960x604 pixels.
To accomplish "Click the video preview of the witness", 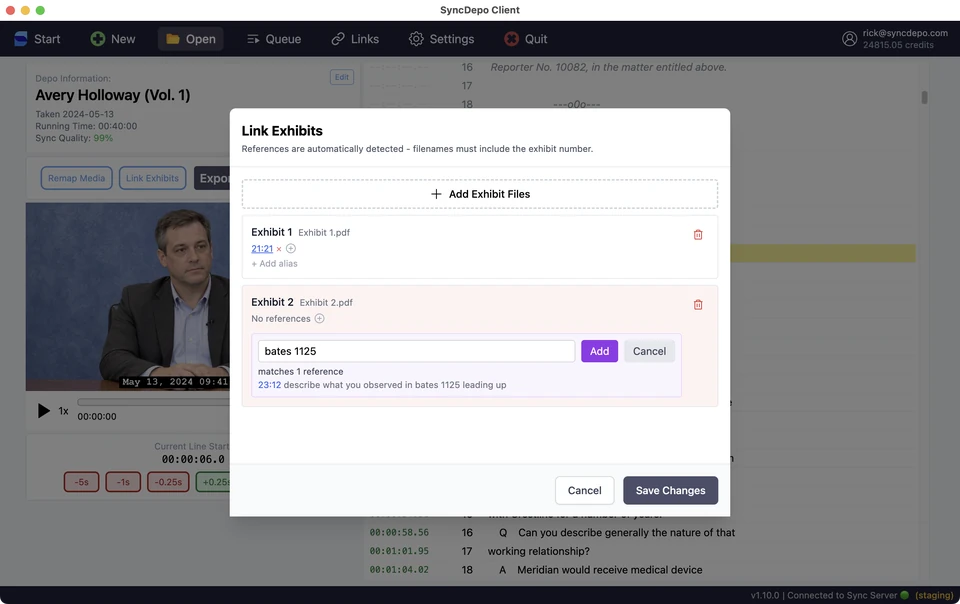I will point(127,297).
